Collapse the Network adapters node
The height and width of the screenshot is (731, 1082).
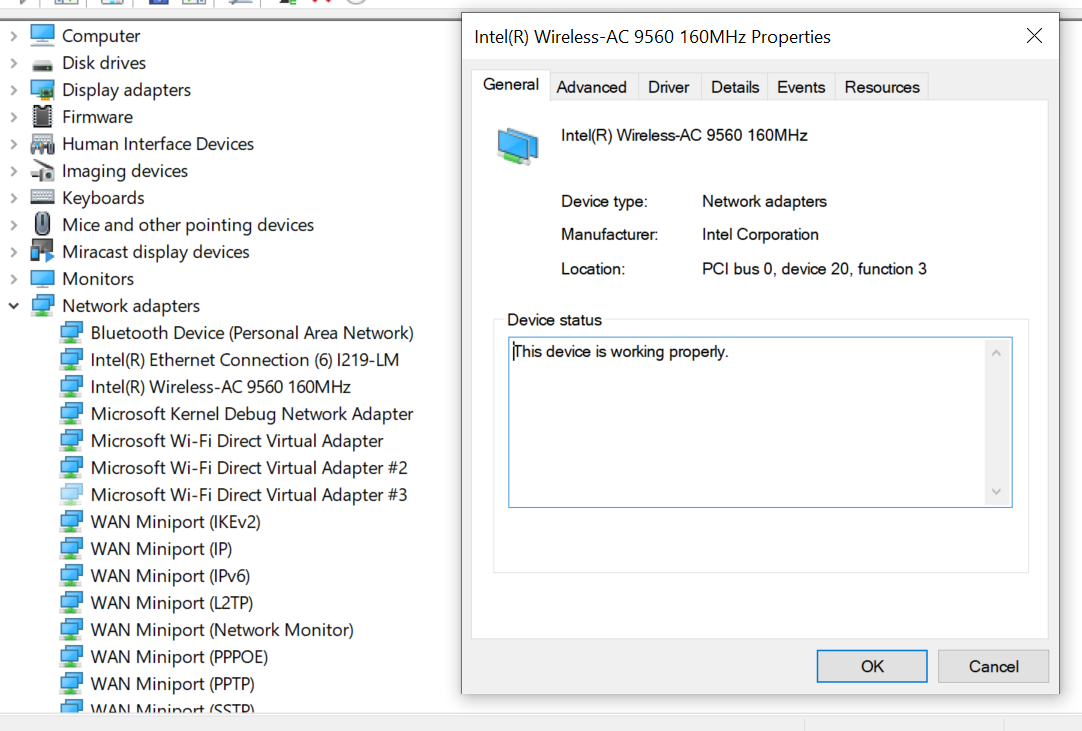(14, 306)
